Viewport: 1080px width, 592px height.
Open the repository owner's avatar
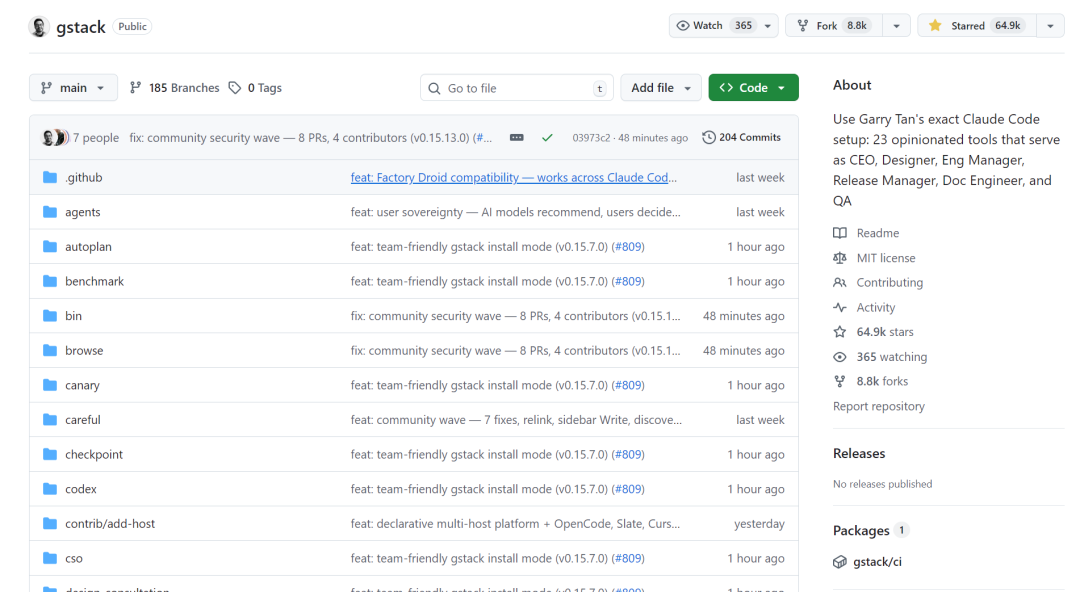(x=38, y=26)
